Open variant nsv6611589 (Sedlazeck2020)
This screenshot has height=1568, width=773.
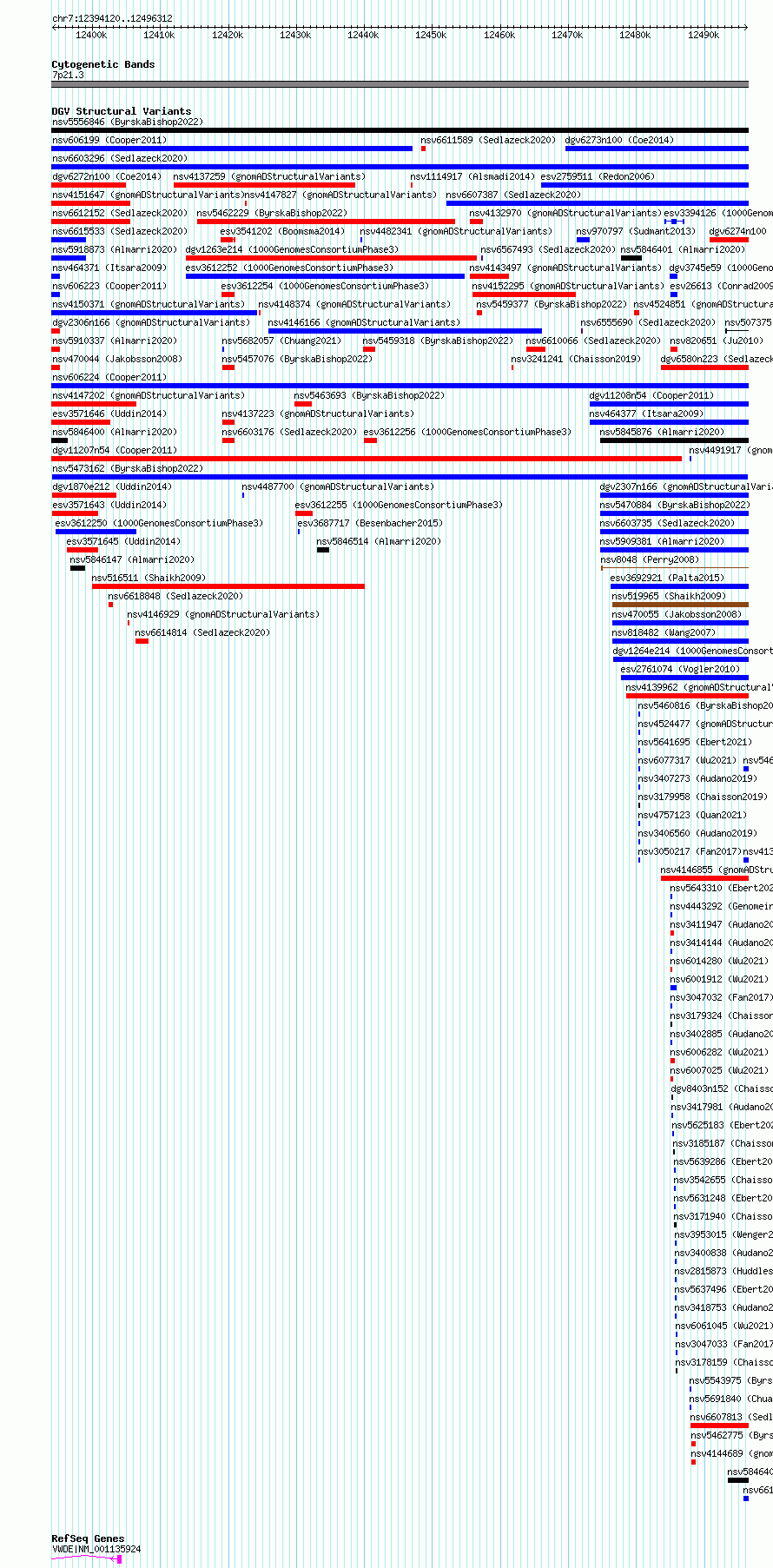(489, 140)
